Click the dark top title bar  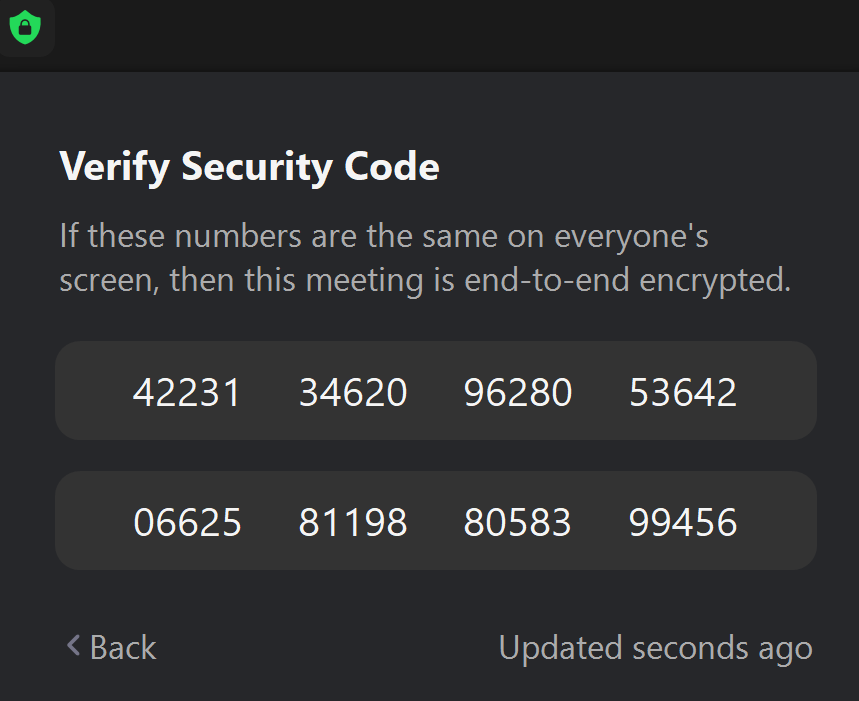coord(450,35)
